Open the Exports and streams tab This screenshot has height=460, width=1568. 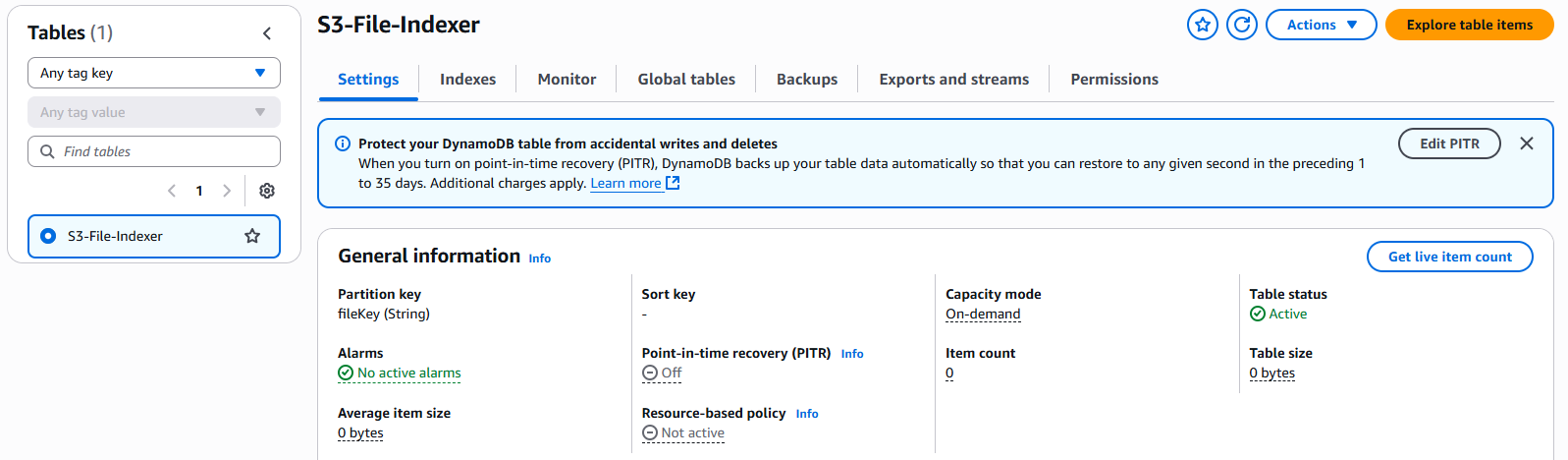(x=953, y=80)
